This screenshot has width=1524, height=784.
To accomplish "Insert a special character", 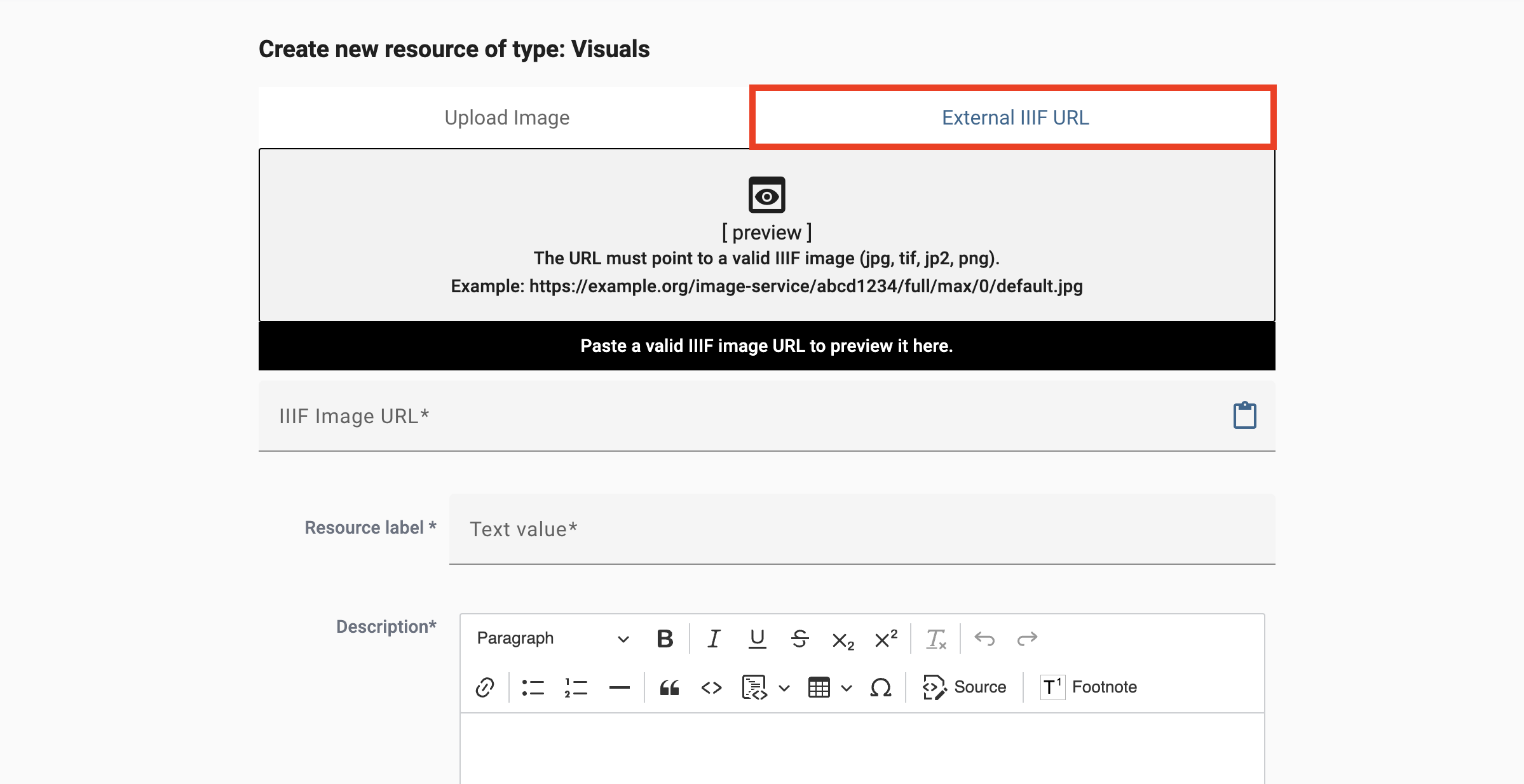I will pos(880,687).
